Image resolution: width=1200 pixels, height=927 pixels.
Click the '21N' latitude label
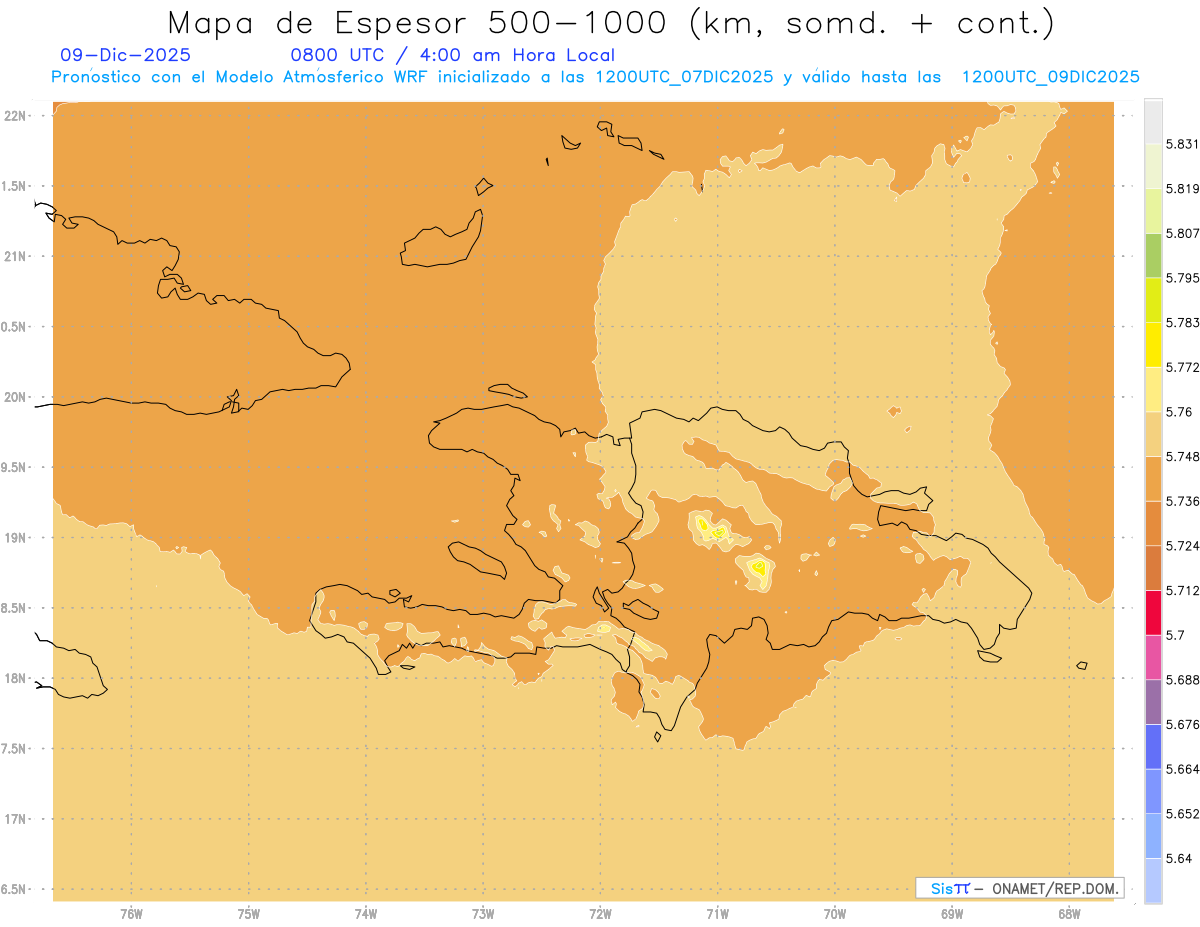pos(17,257)
